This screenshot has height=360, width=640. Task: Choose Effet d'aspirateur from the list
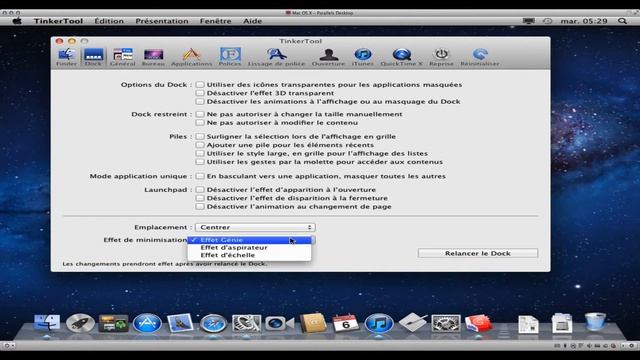[249, 247]
